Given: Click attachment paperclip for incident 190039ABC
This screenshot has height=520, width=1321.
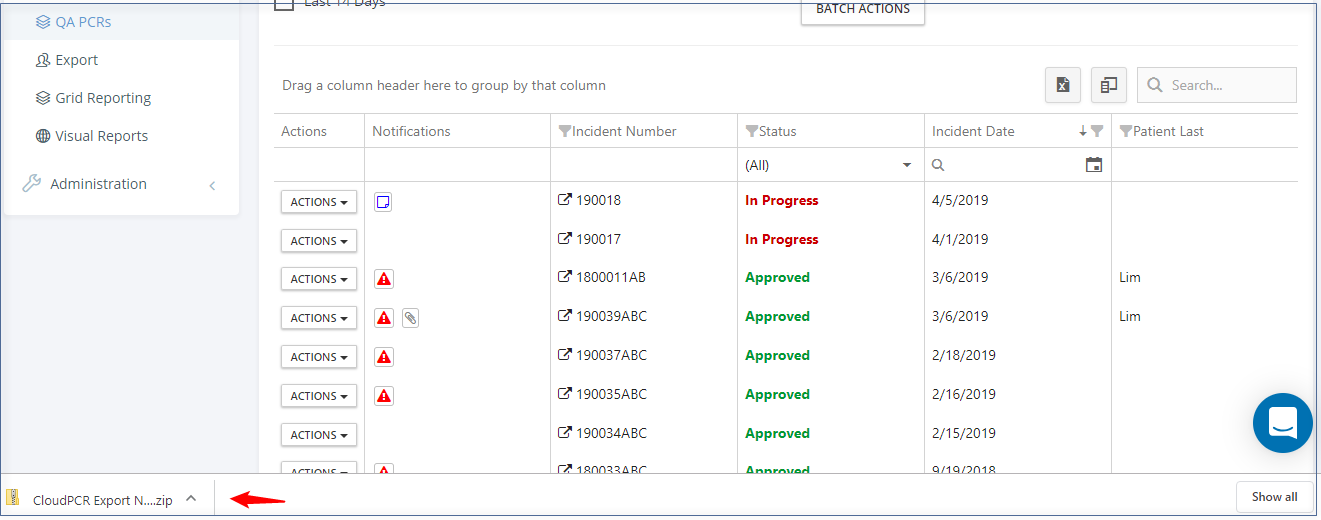Looking at the screenshot, I should pyautogui.click(x=411, y=318).
